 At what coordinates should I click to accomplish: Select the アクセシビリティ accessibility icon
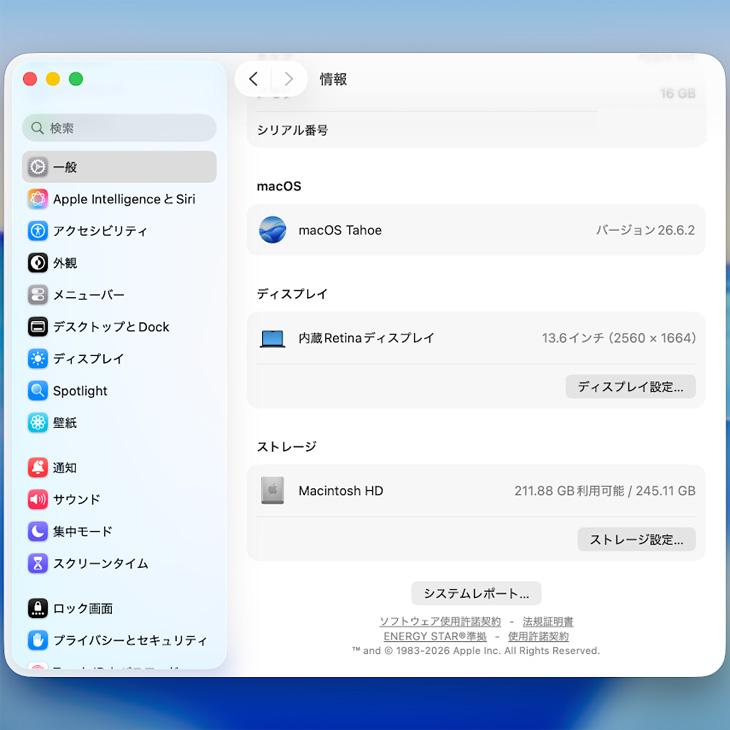click(x=38, y=231)
